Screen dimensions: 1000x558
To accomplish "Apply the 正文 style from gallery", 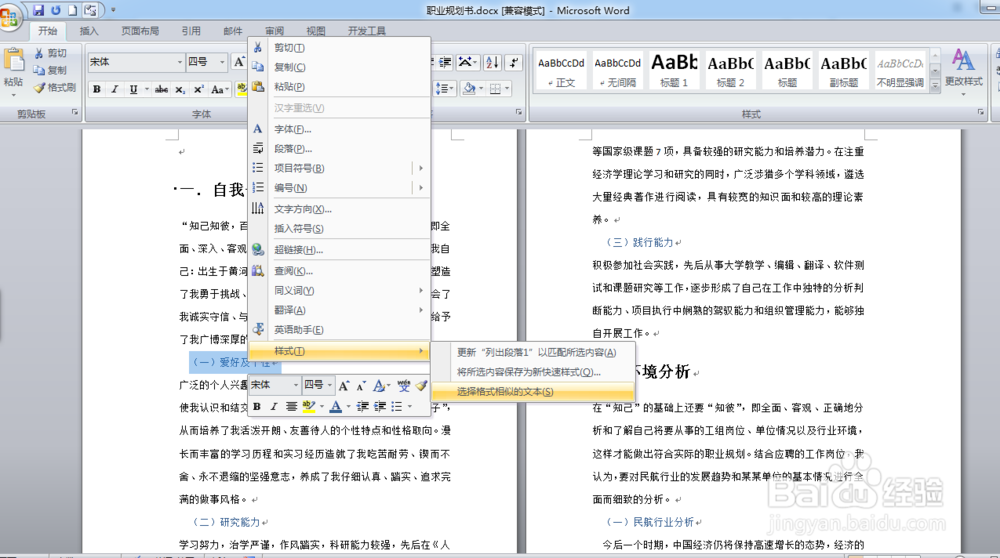I will click(x=561, y=70).
